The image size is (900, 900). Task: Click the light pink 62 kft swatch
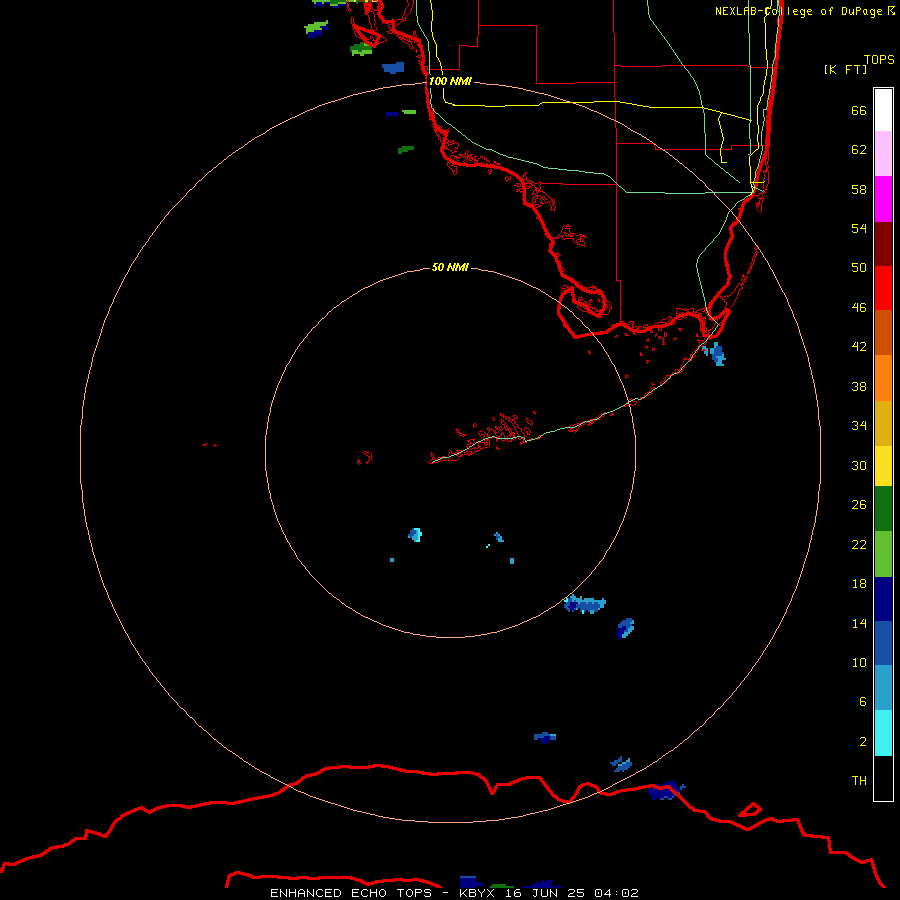point(883,153)
